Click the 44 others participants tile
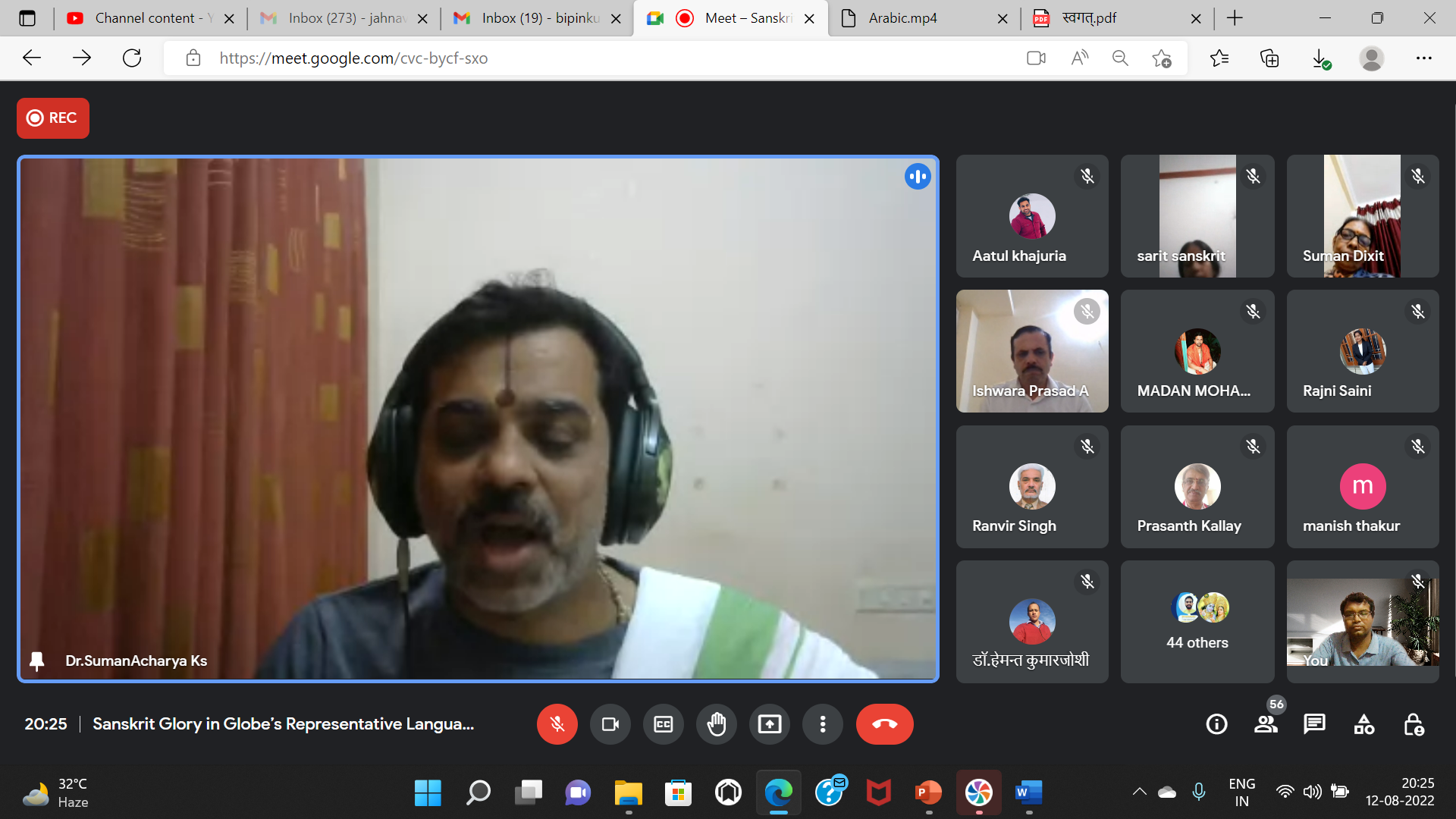 1197,622
